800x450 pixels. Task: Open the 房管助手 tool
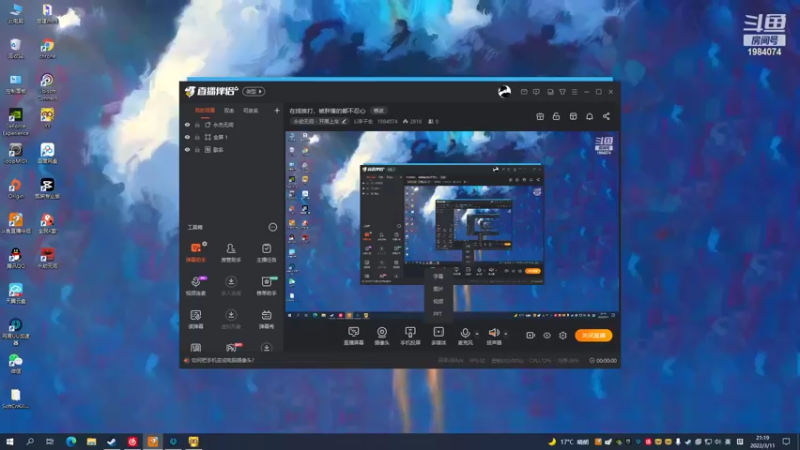tap(231, 252)
